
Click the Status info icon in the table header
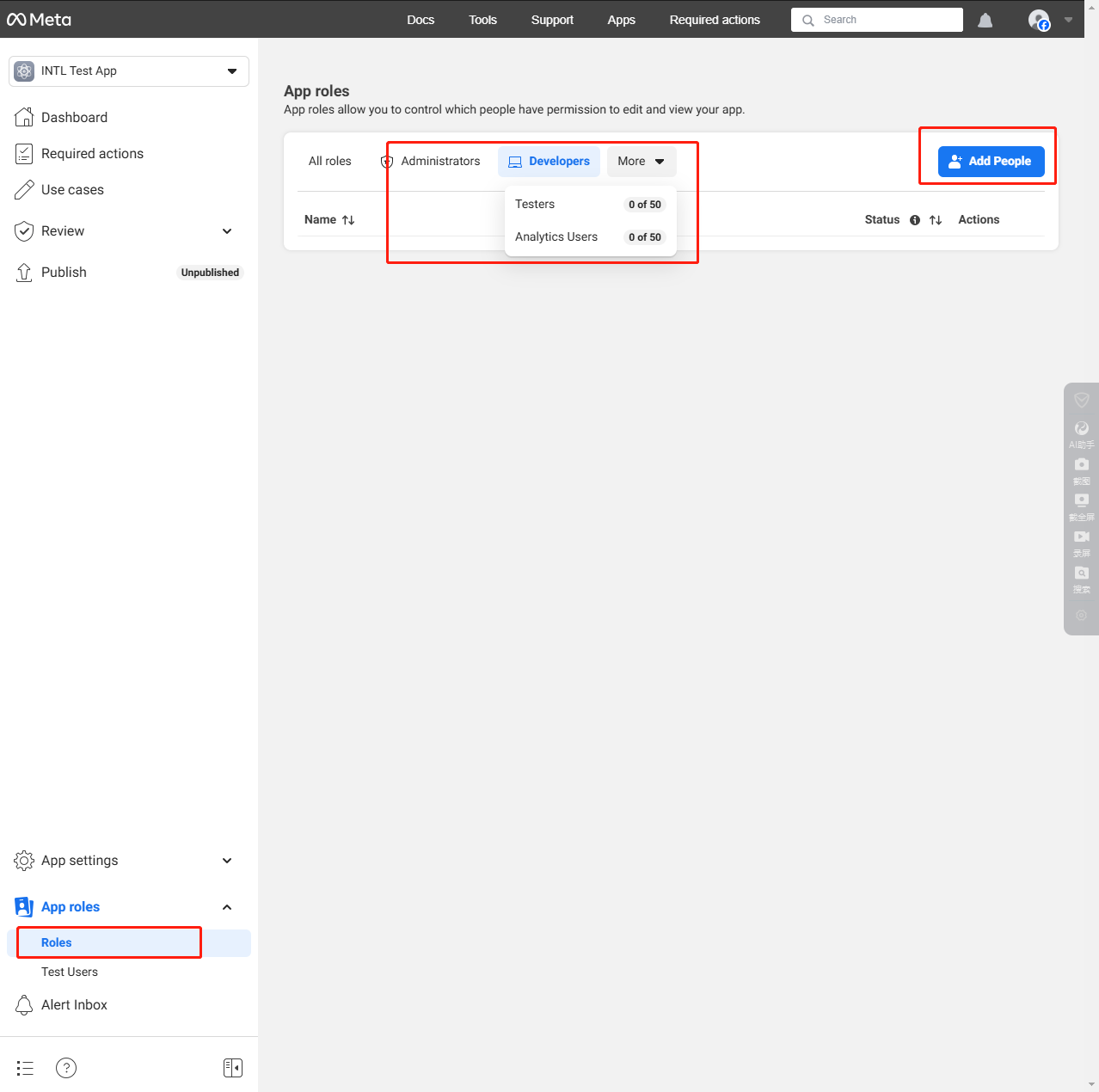(914, 220)
